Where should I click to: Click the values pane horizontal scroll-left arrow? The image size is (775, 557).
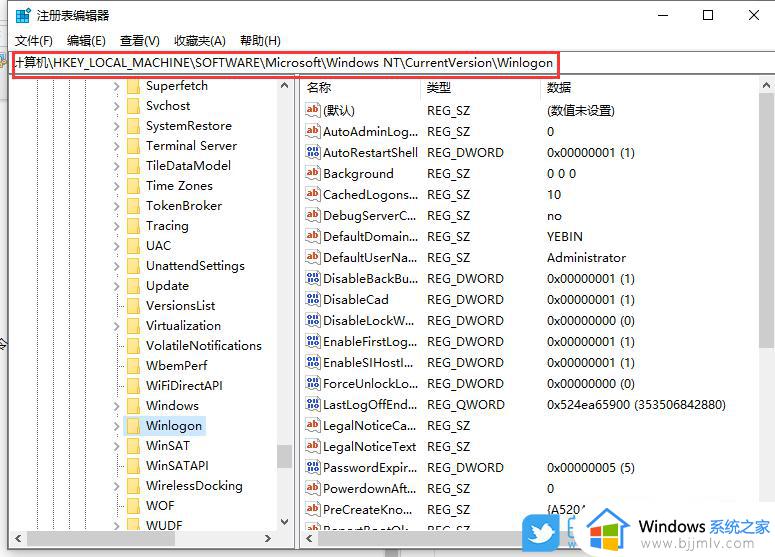click(x=309, y=538)
